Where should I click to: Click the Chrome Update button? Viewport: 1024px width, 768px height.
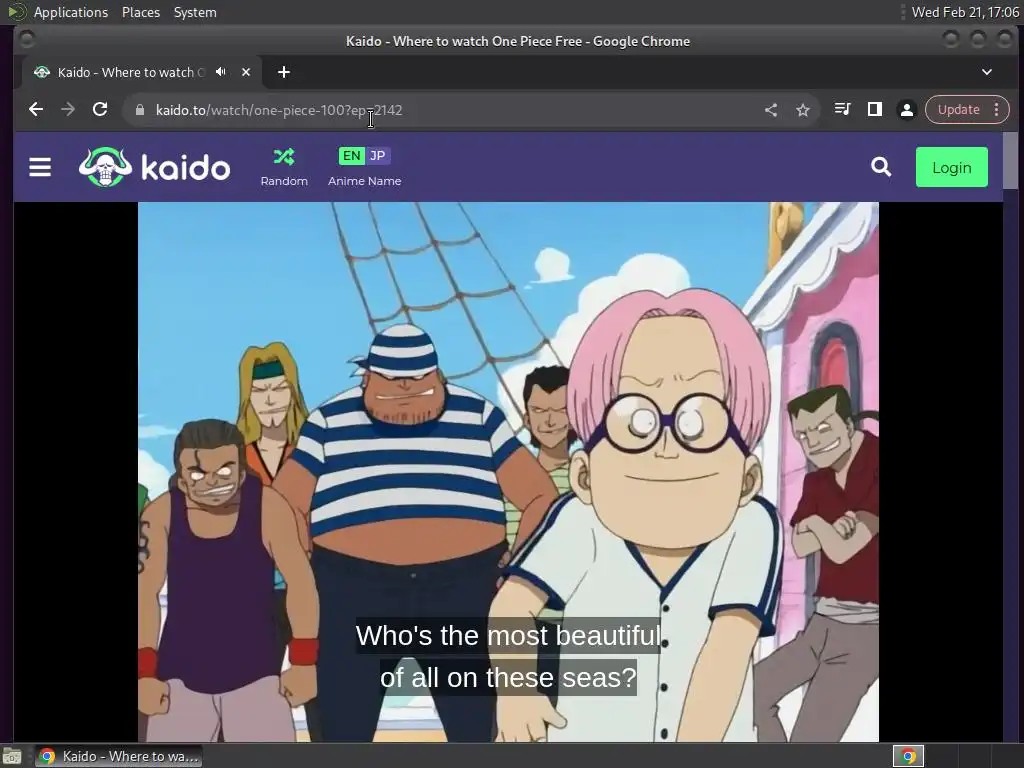coord(958,109)
